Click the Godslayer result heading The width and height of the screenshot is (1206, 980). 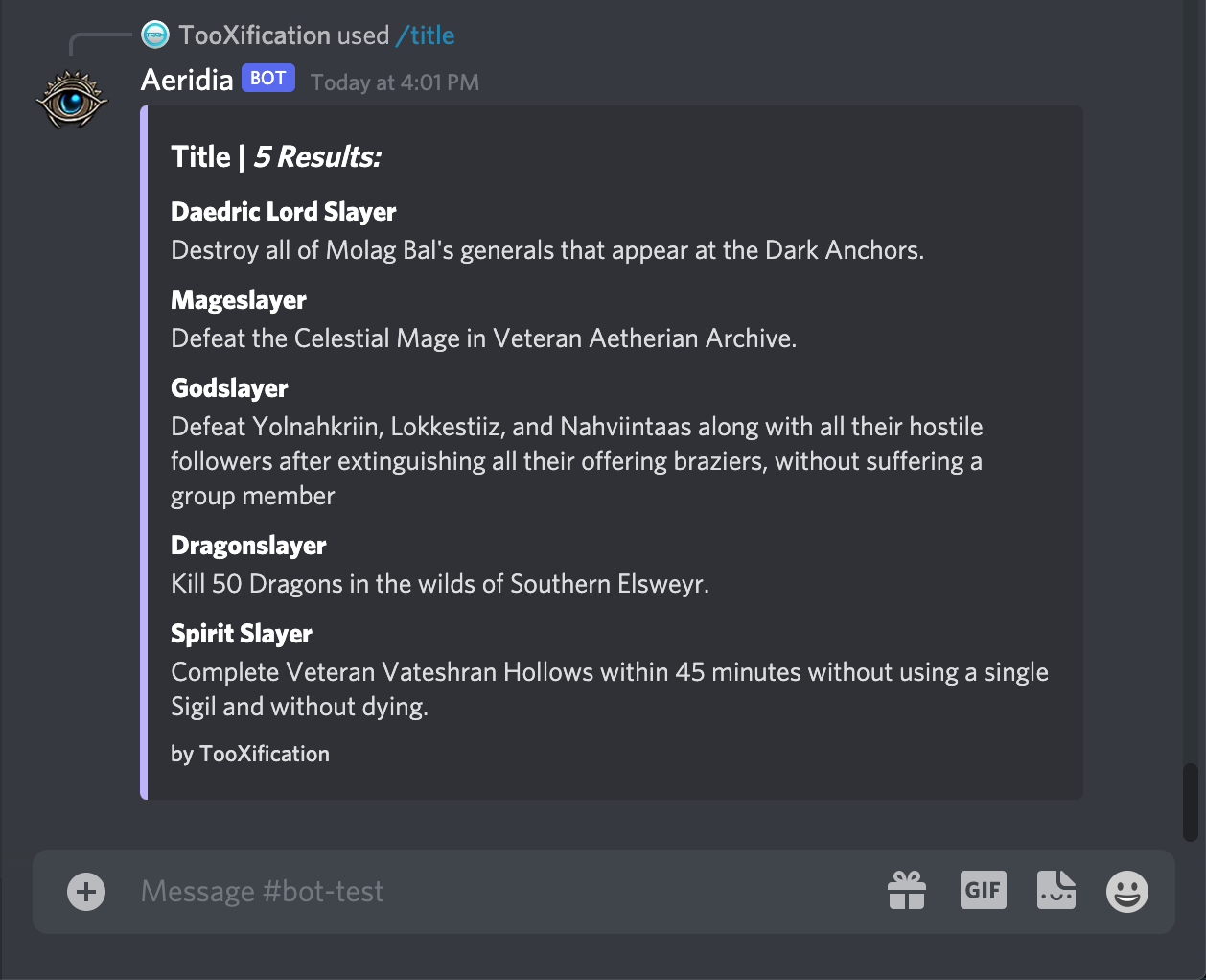click(229, 388)
